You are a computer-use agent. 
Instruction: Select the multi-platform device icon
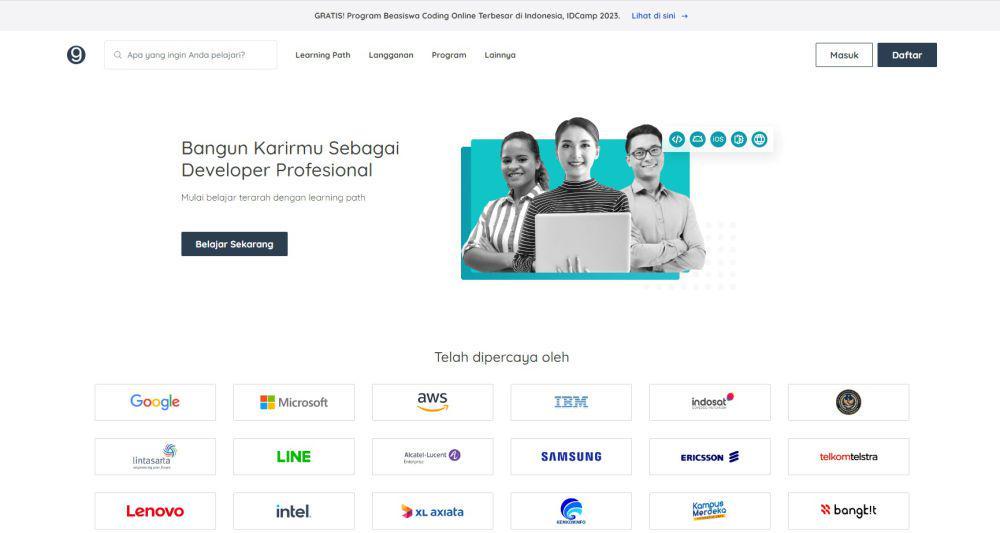tap(739, 139)
